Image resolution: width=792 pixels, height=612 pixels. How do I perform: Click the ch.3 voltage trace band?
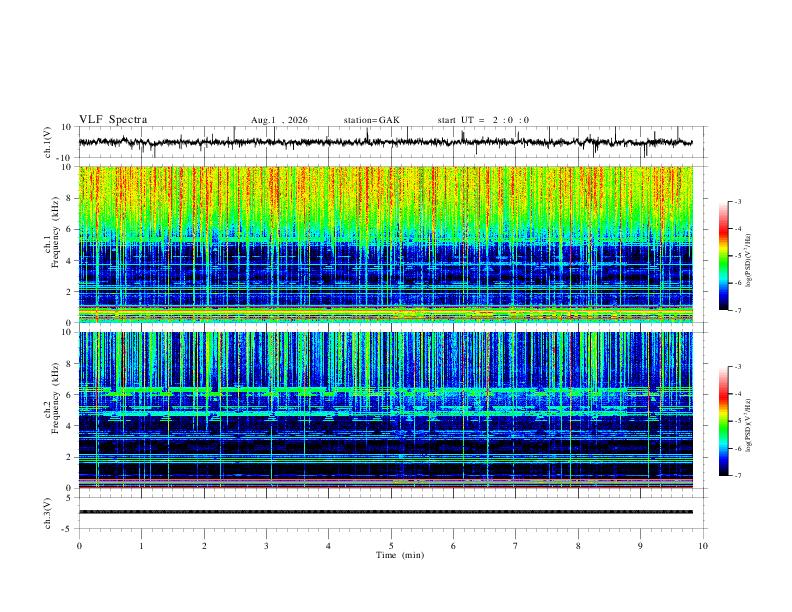[385, 512]
